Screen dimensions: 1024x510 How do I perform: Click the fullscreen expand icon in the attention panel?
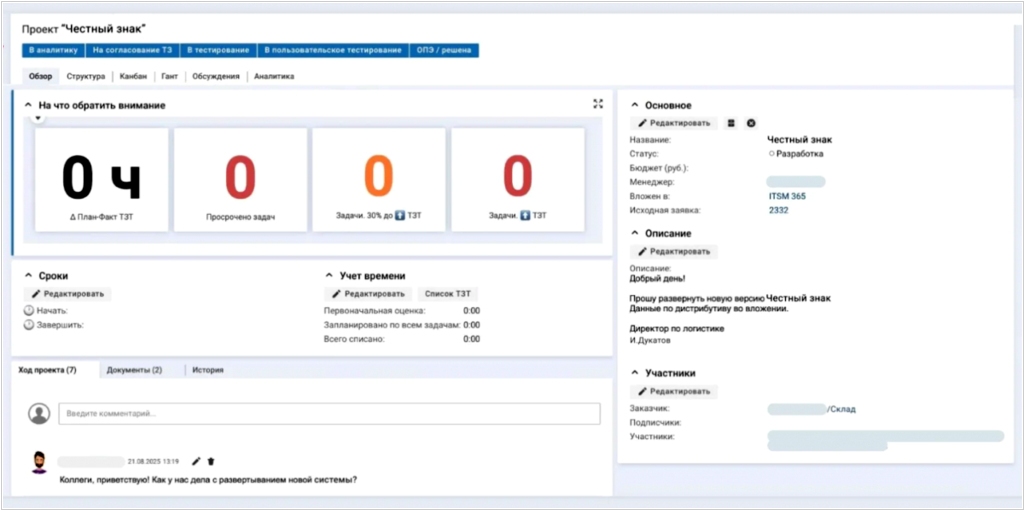598,103
